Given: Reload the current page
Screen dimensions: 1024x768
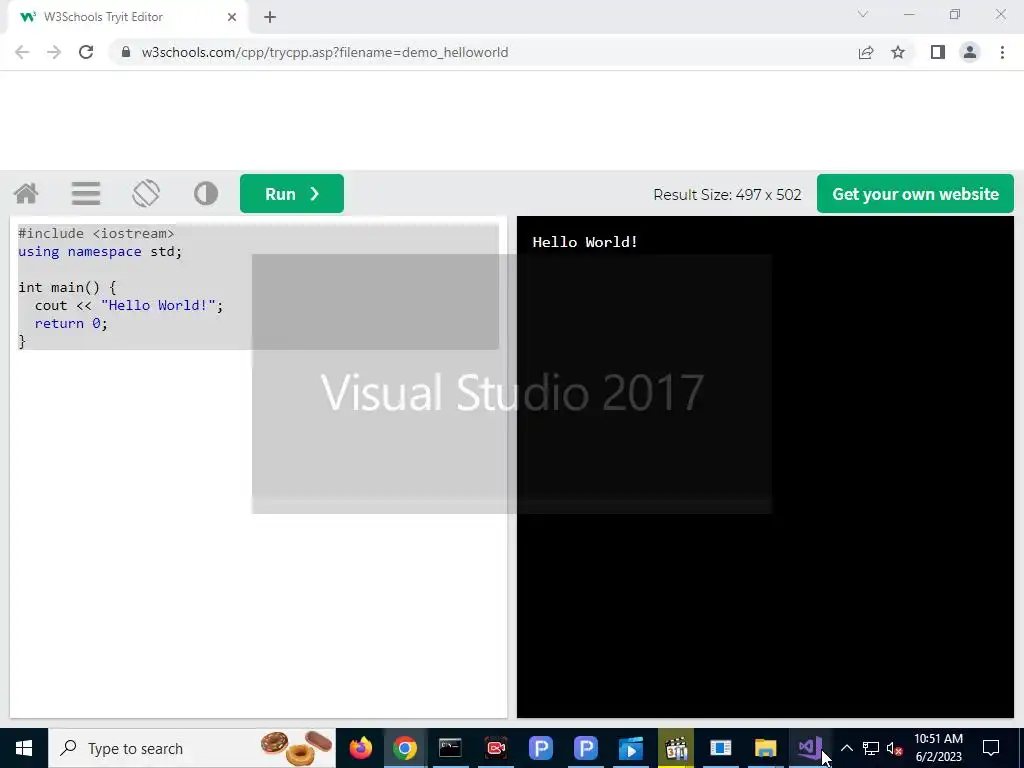Looking at the screenshot, I should coord(86,52).
